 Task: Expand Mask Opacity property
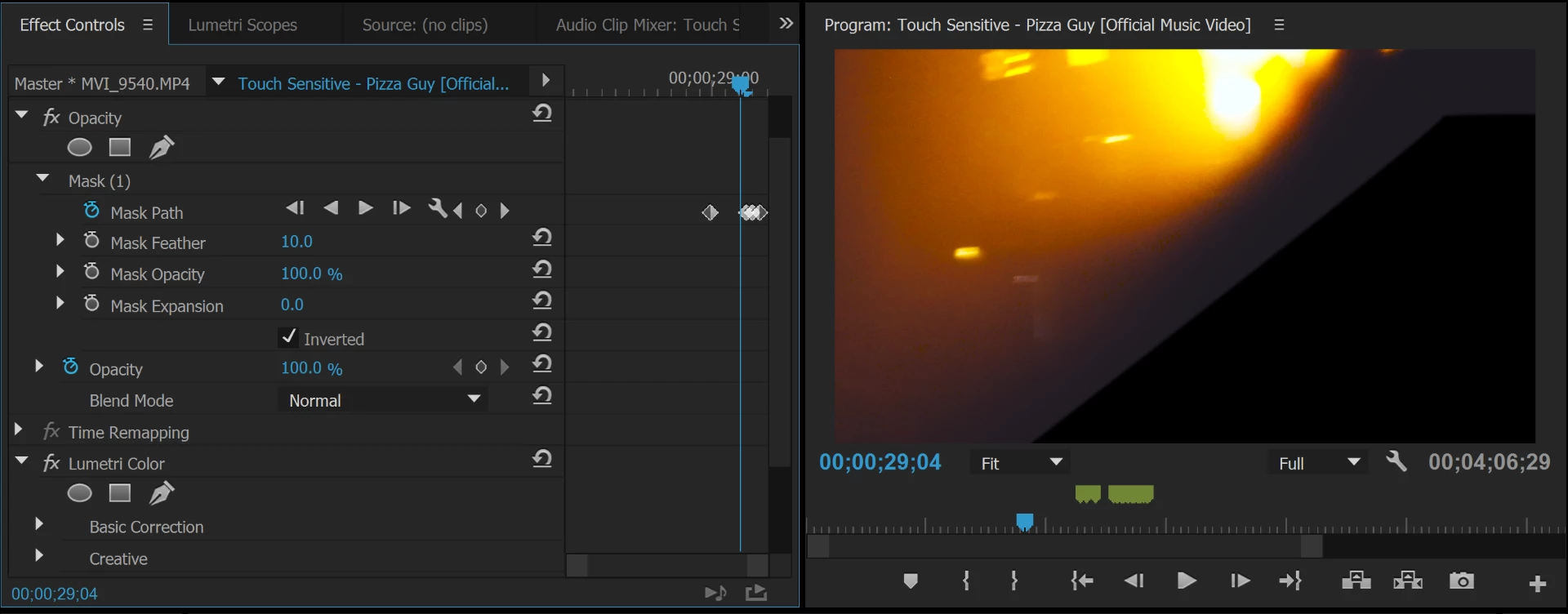point(60,271)
